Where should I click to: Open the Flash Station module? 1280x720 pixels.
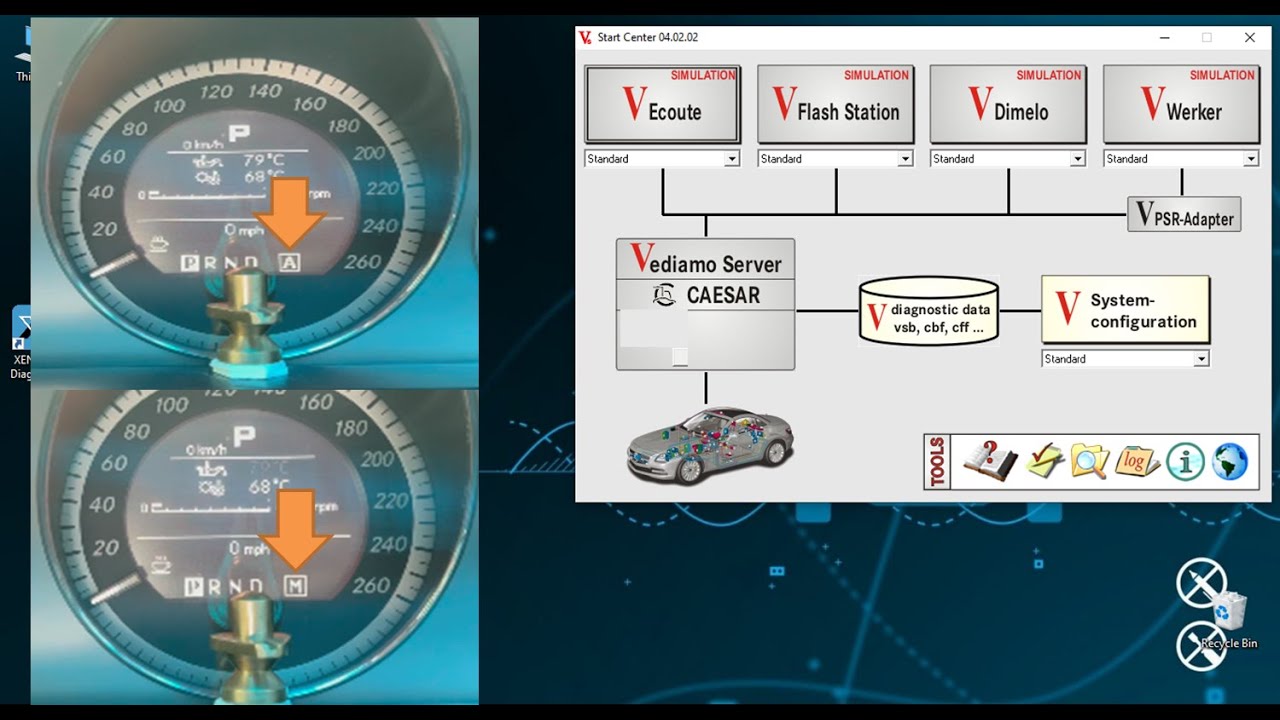(x=835, y=105)
